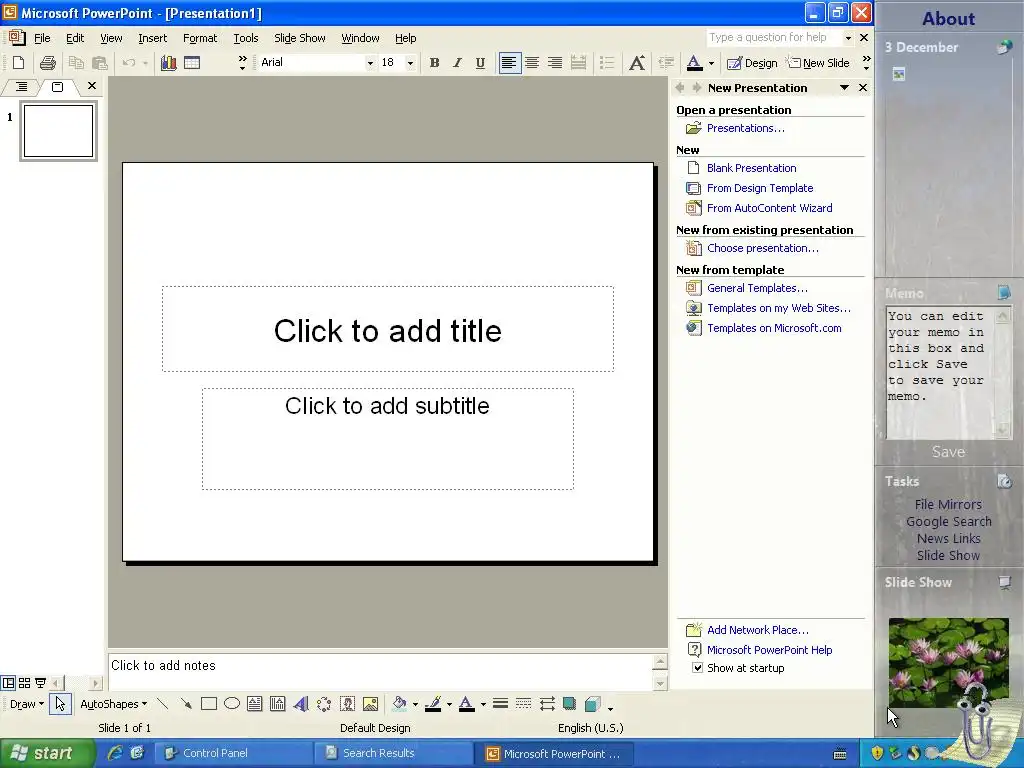Viewport: 1024px width, 768px height.
Task: Click the Paste clipboard icon
Action: click(99, 63)
